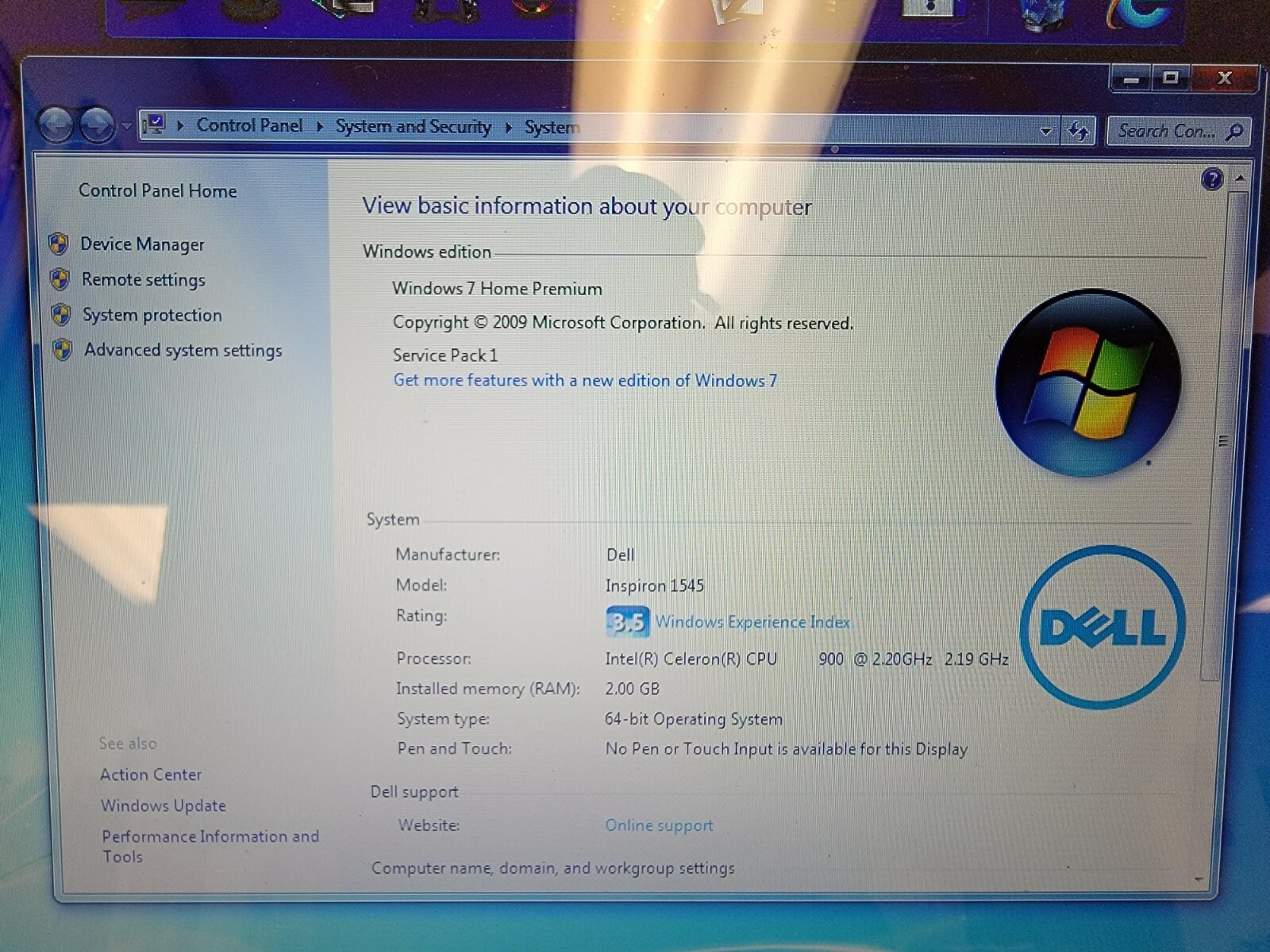Screen dimensions: 1270x952
Task: Click the 3.5 rating score badge
Action: [x=627, y=622]
